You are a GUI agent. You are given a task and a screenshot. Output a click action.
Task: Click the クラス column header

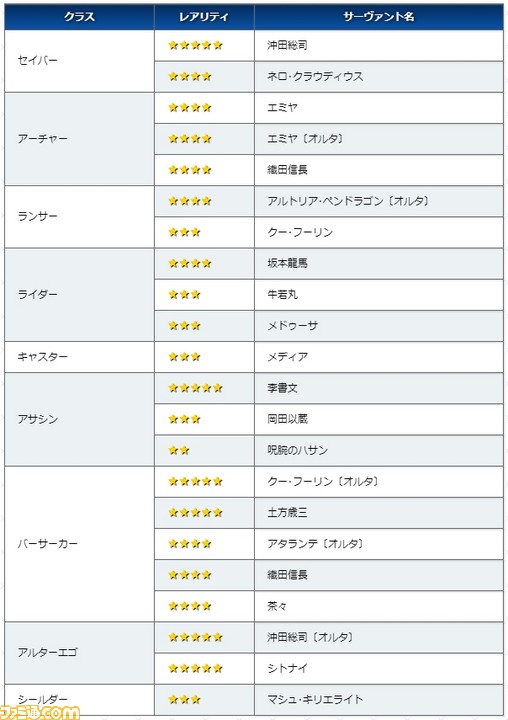tap(79, 17)
